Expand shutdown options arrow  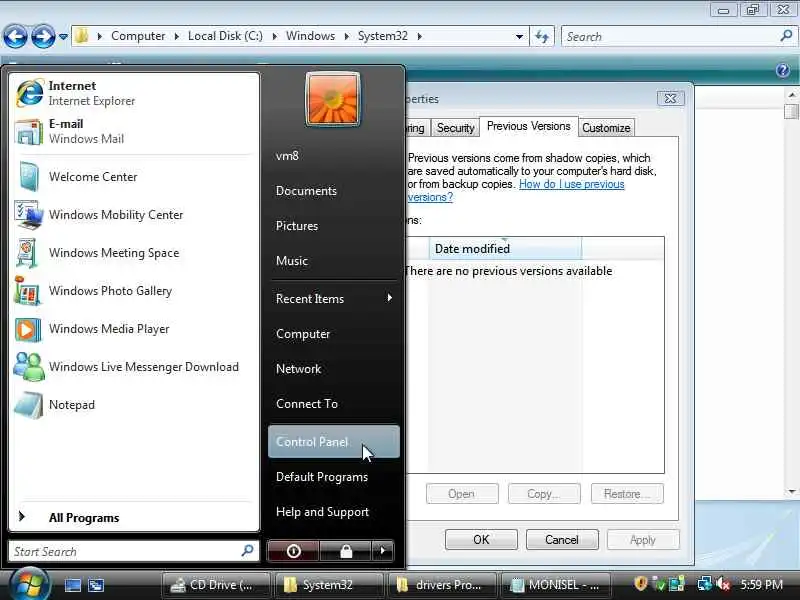383,551
